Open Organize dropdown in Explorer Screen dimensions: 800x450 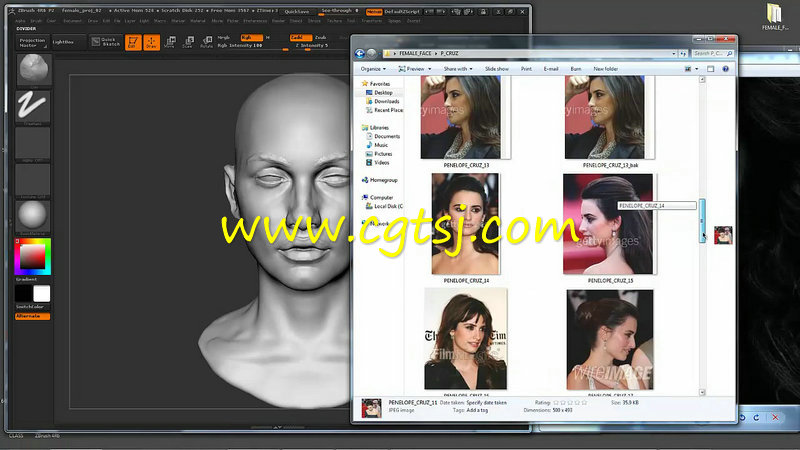tap(373, 69)
